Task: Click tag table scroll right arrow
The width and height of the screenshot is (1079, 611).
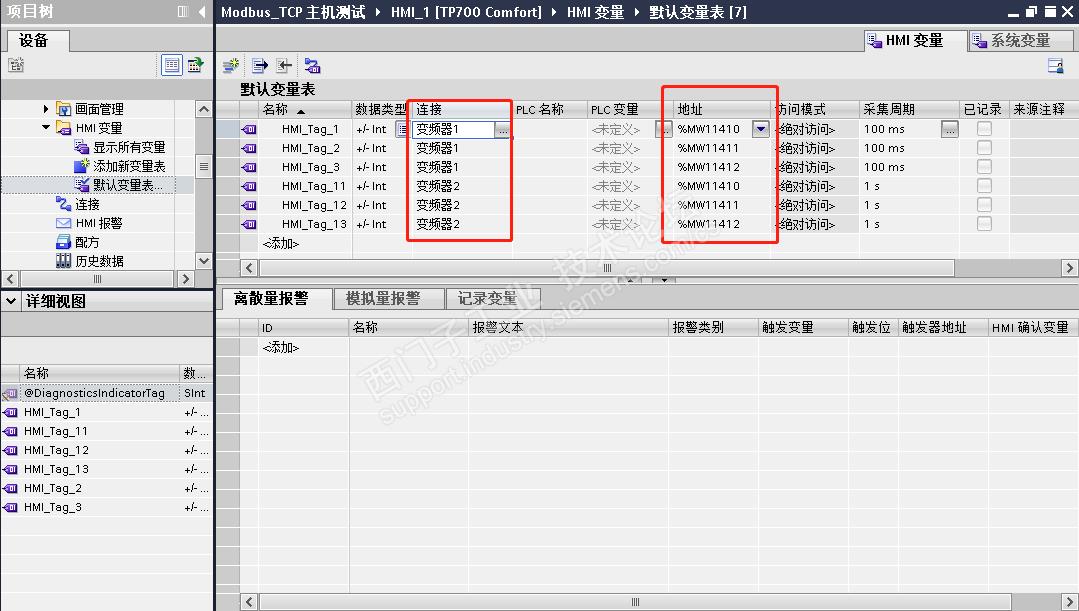Action: point(1069,268)
